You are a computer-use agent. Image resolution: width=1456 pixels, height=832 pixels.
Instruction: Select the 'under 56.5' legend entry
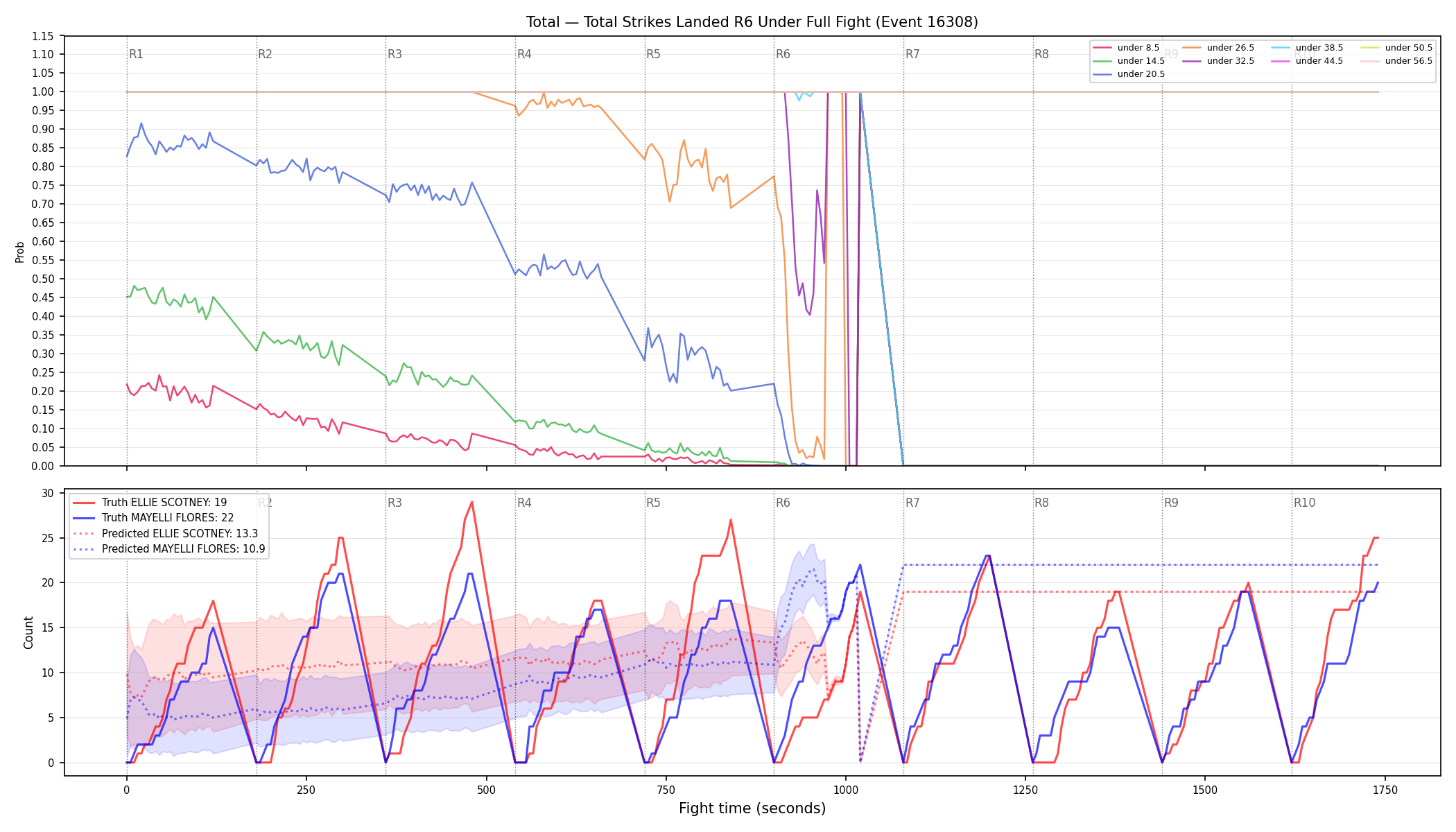[x=1396, y=61]
